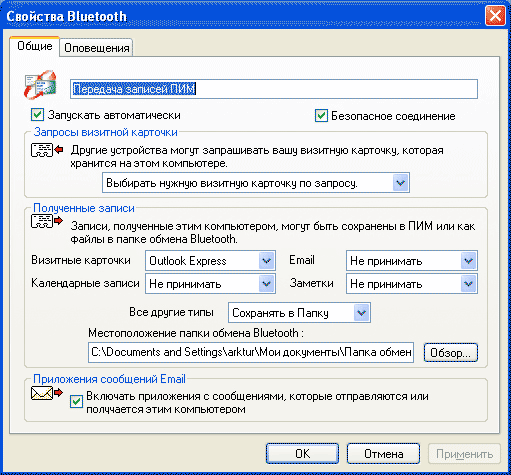Confirm with the OK button
This screenshot has height=475, width=511.
coord(302,454)
